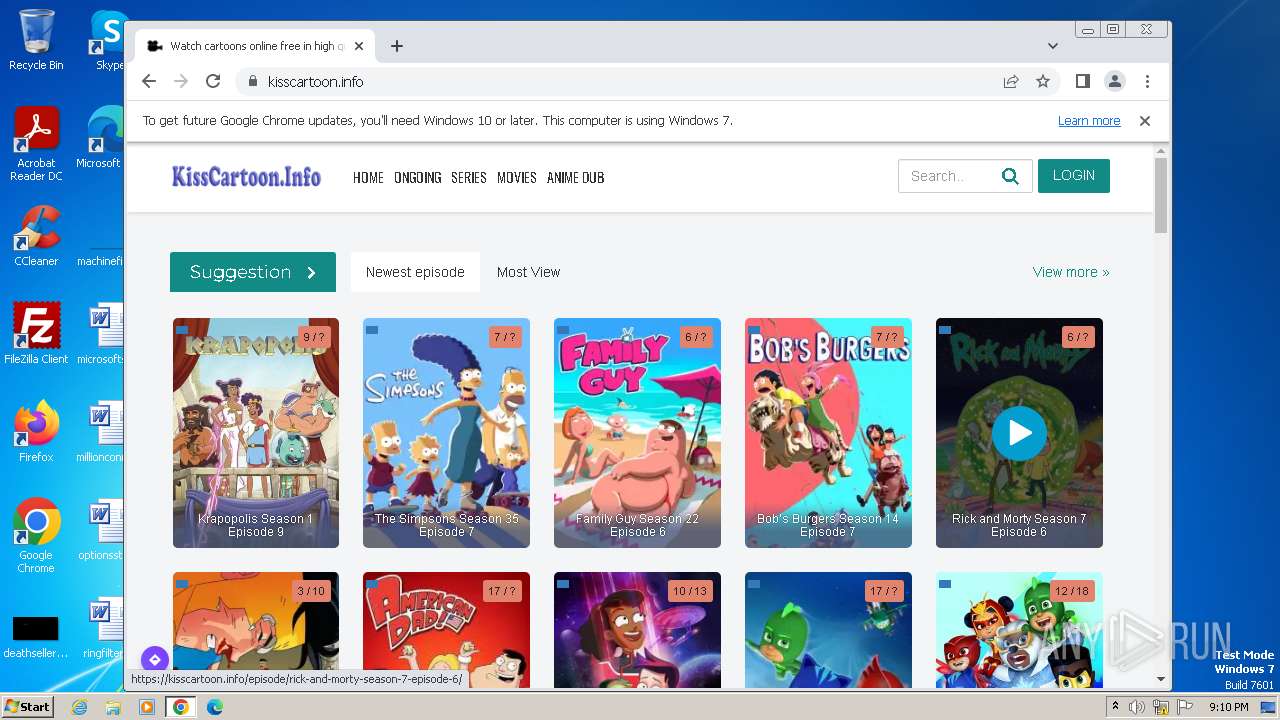This screenshot has width=1280, height=720.
Task: Click the volume speaker tray icon
Action: tap(1137, 707)
